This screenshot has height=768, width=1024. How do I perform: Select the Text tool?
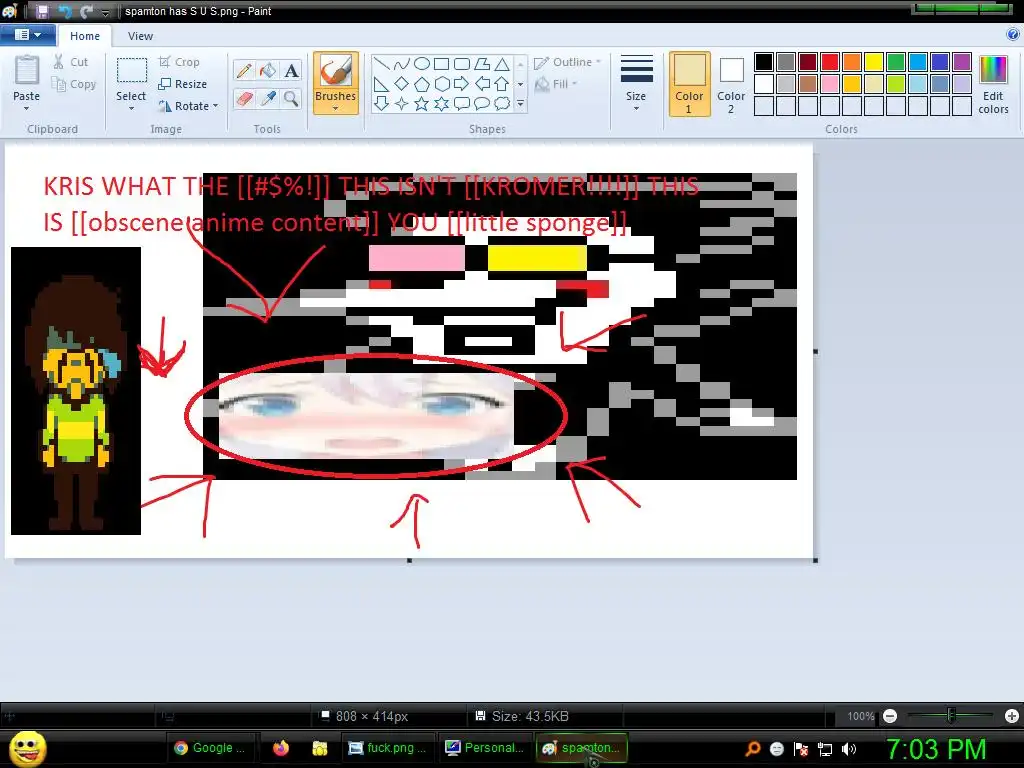click(291, 71)
